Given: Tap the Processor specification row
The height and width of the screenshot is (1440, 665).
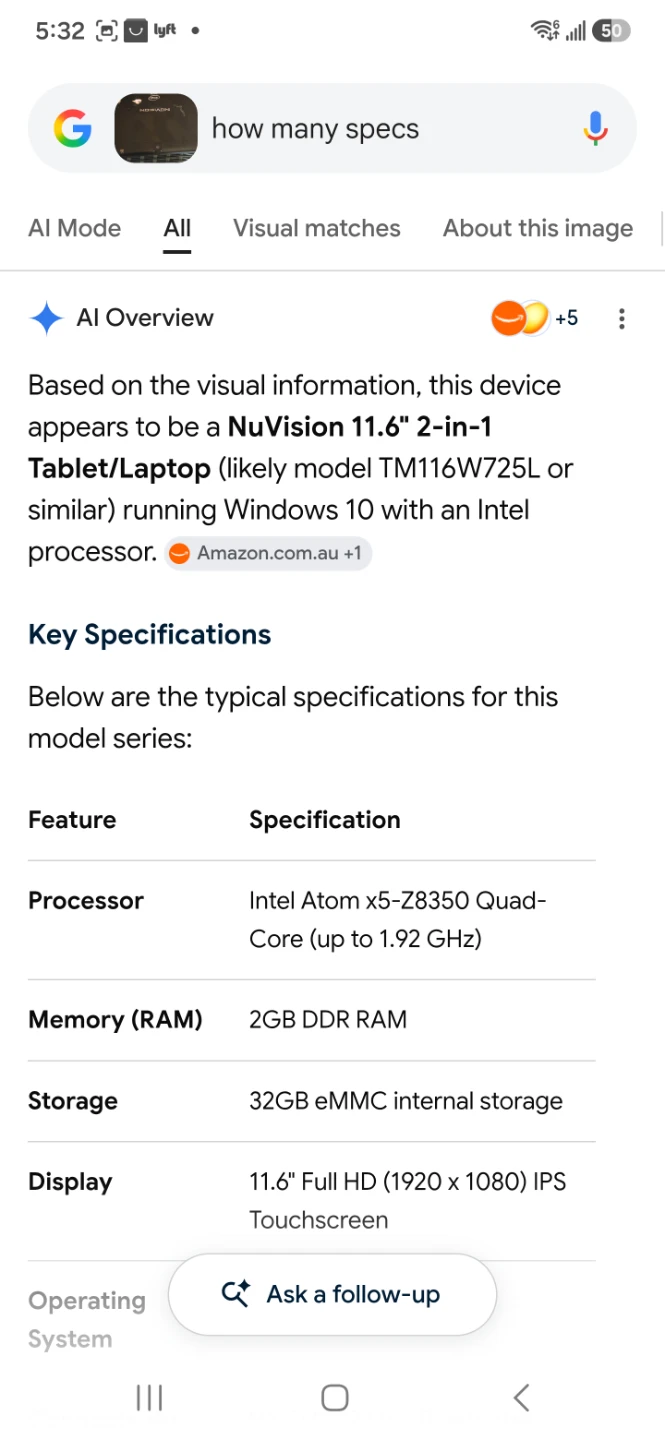Looking at the screenshot, I should coord(312,920).
